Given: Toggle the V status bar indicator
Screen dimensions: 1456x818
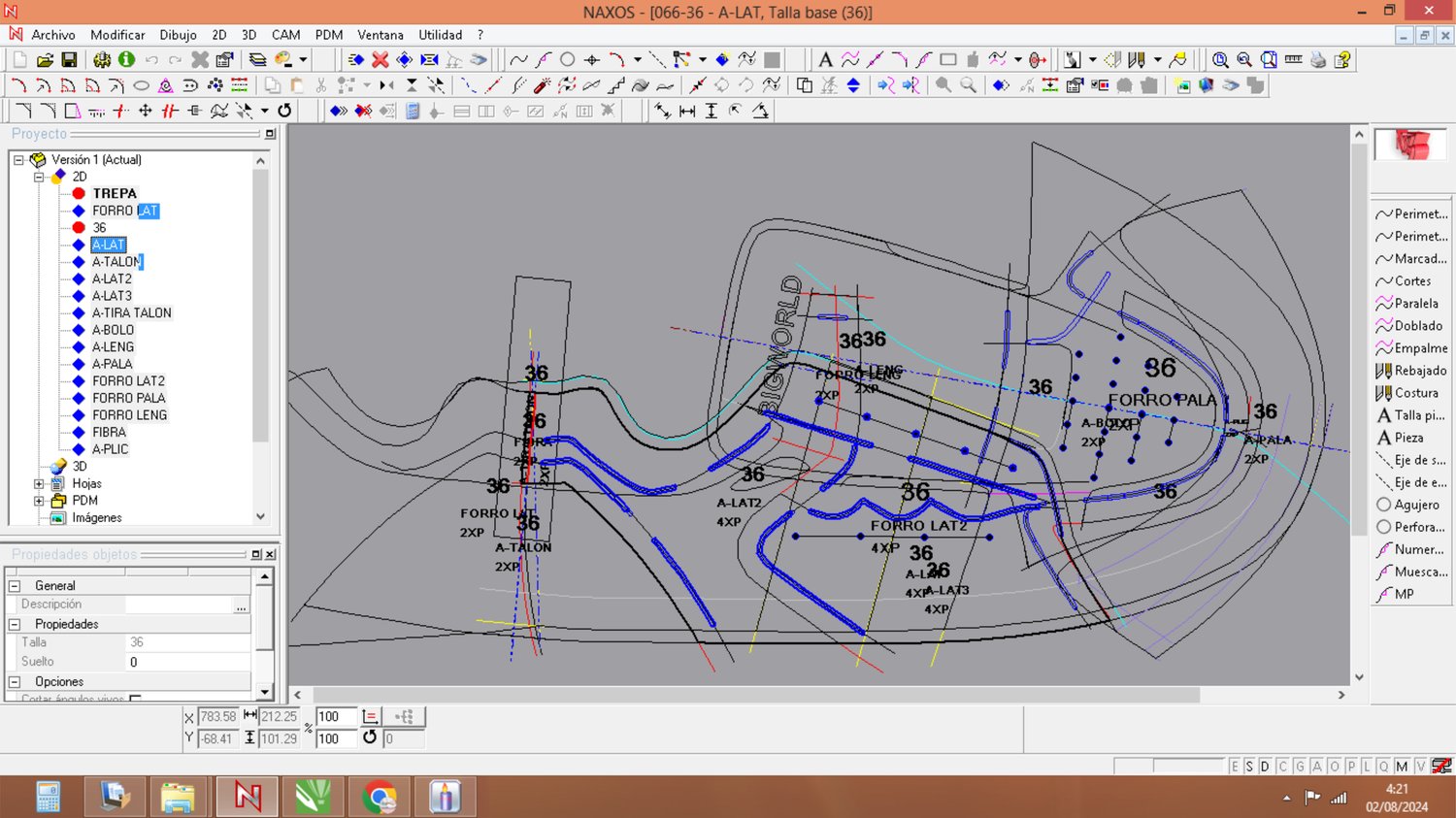Looking at the screenshot, I should point(1420,767).
